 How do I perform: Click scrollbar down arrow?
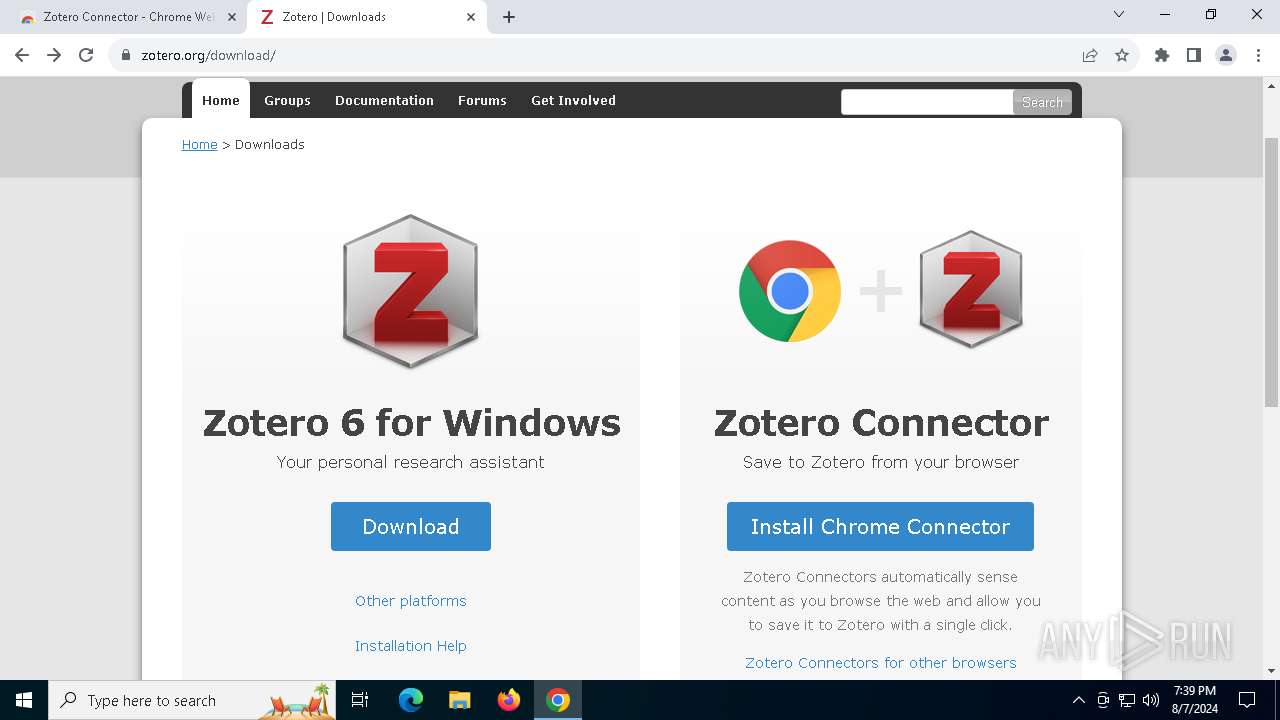pyautogui.click(x=1271, y=670)
